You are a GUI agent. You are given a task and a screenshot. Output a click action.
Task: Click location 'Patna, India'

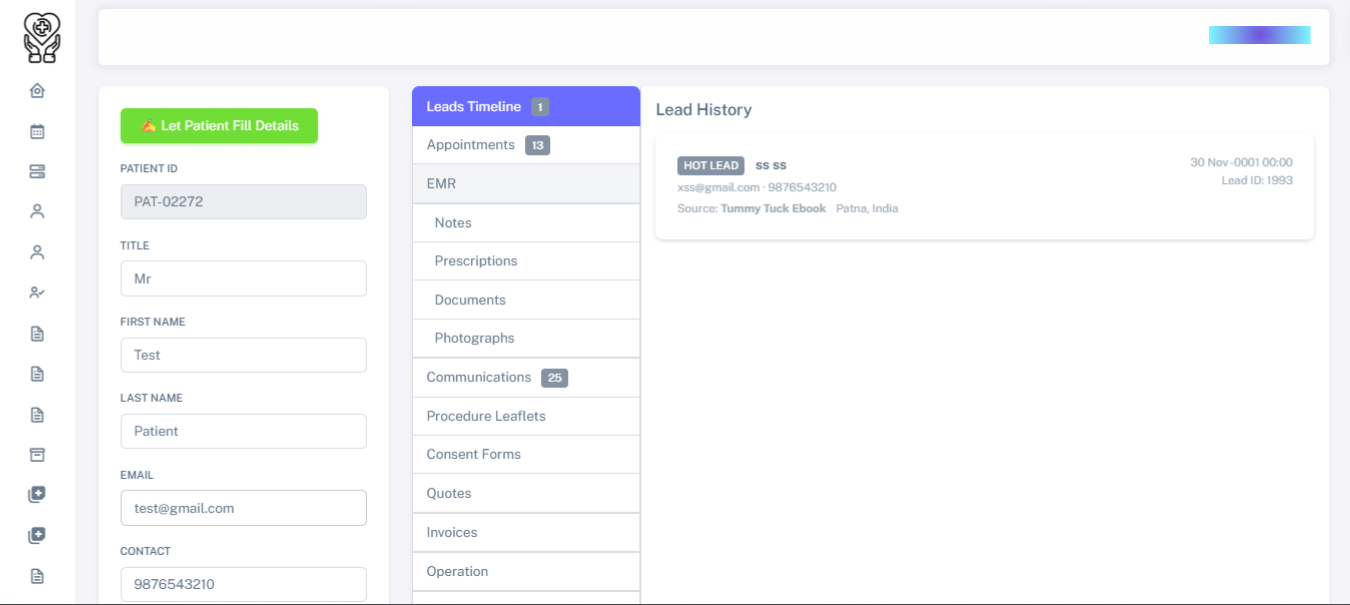[867, 208]
